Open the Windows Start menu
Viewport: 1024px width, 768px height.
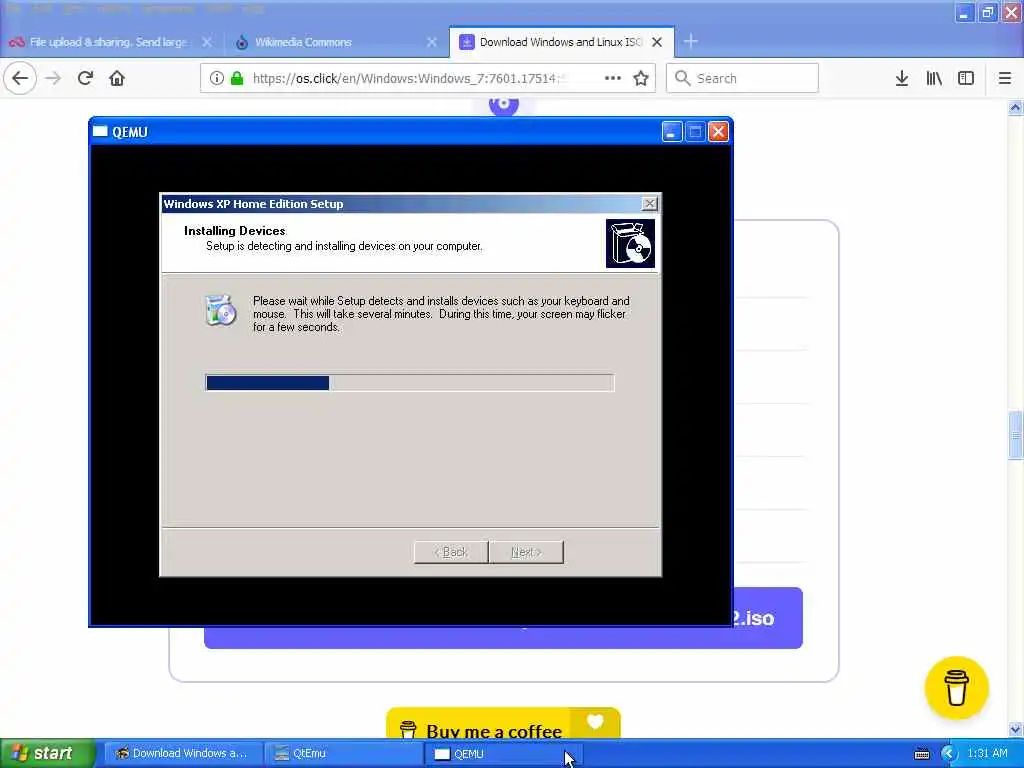pos(47,754)
